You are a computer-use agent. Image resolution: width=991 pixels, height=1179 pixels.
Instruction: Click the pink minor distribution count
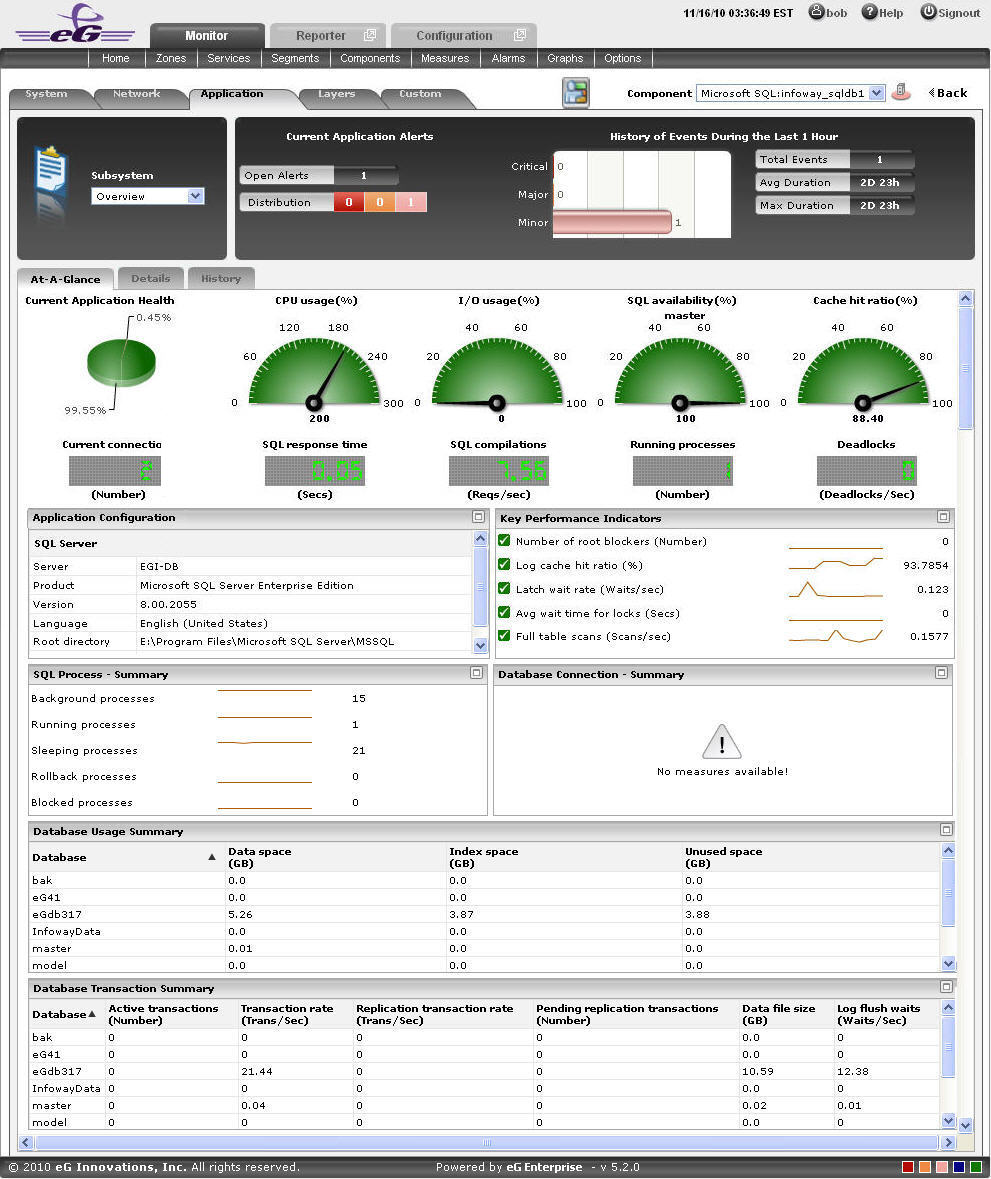click(x=411, y=202)
